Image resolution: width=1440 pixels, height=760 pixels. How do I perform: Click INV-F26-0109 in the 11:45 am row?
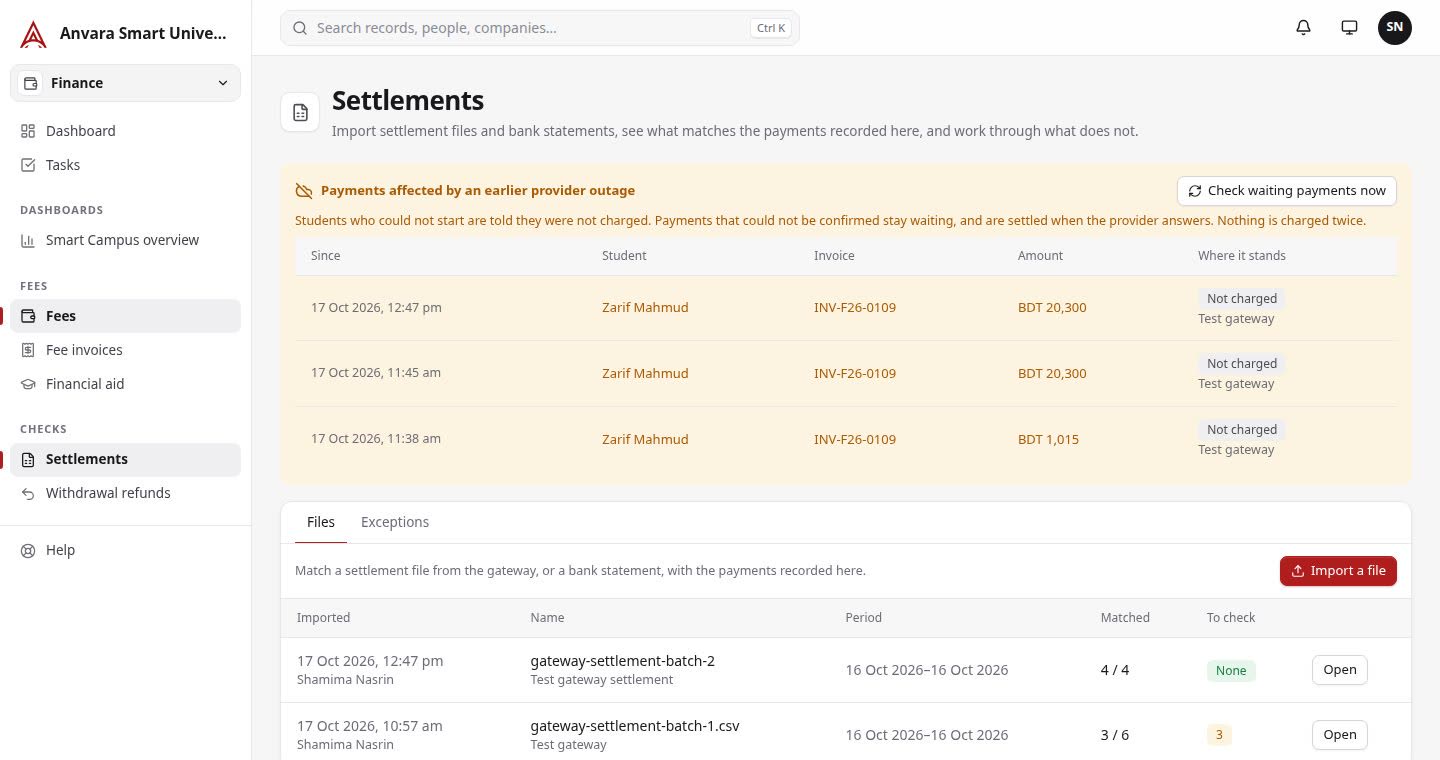855,374
